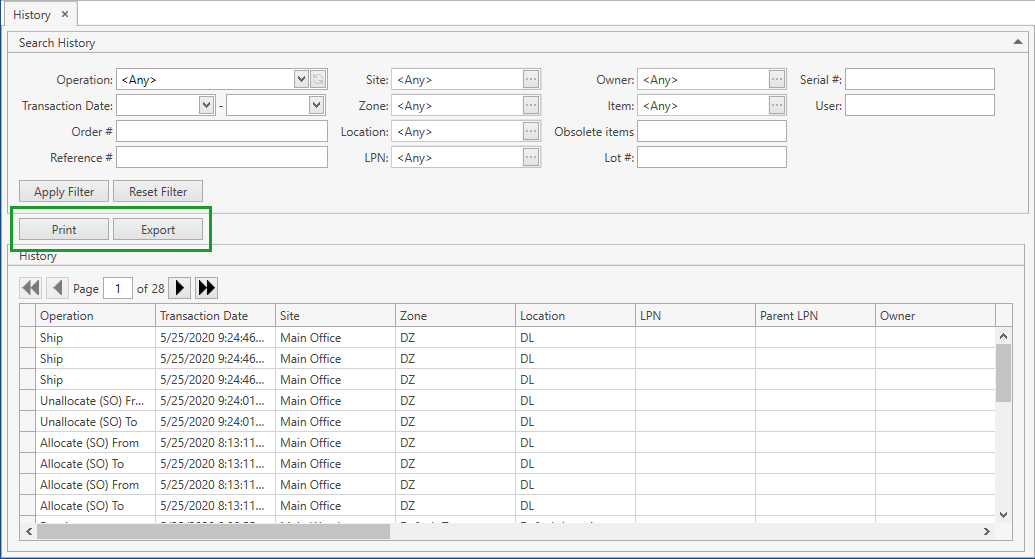Close the History tab
The image size is (1035, 559).
pyautogui.click(x=65, y=15)
